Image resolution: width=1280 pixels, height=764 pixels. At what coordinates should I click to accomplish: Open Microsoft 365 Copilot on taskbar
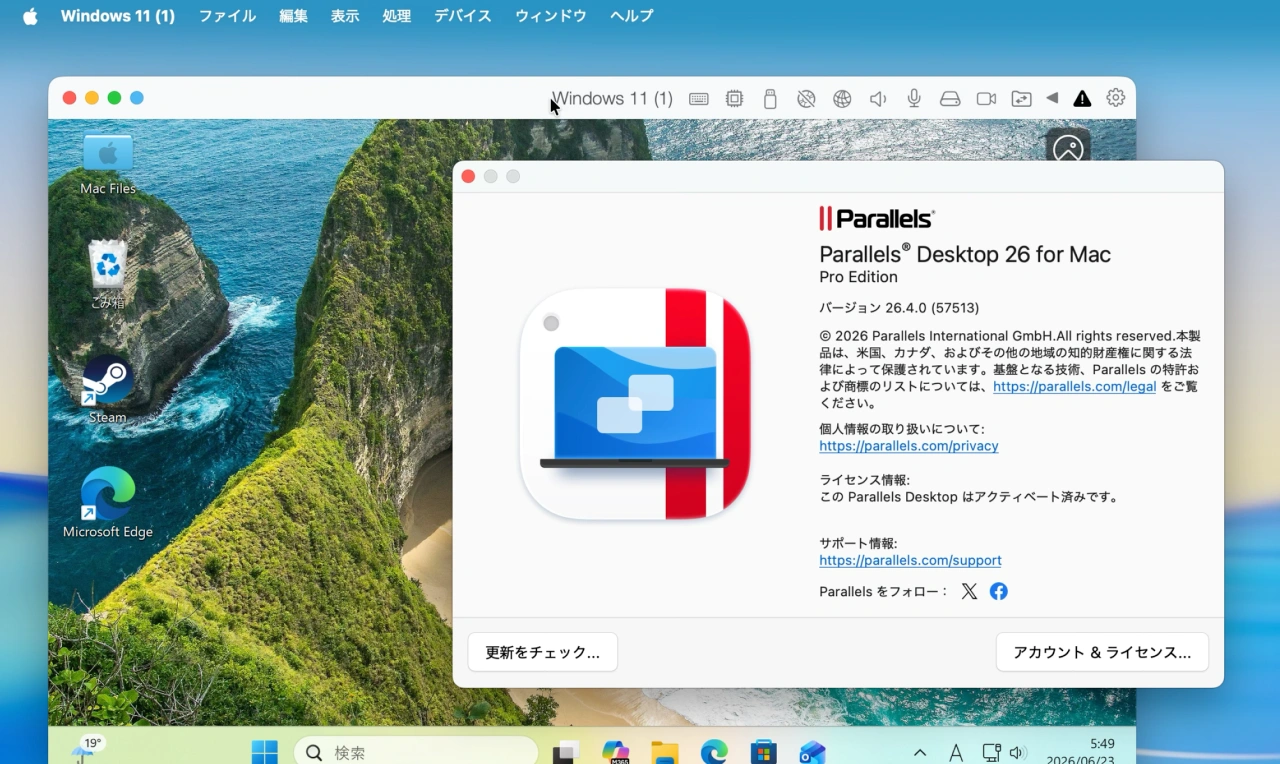click(x=615, y=752)
